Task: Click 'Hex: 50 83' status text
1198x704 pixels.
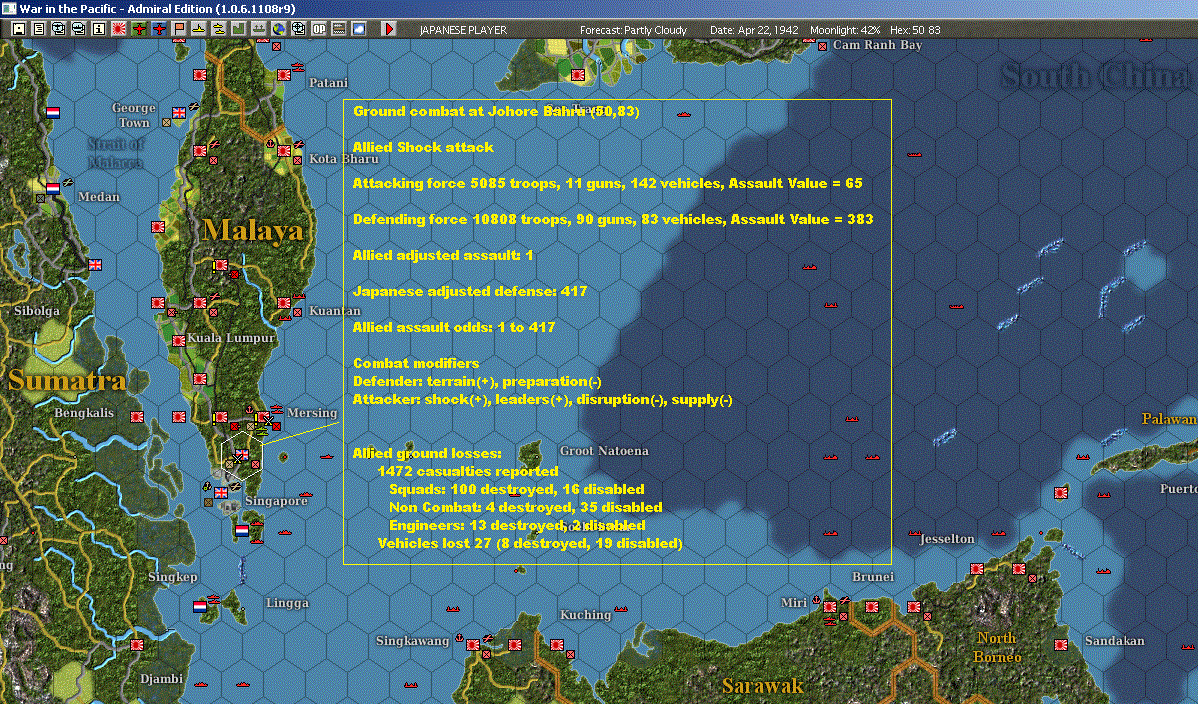Action: click(915, 30)
